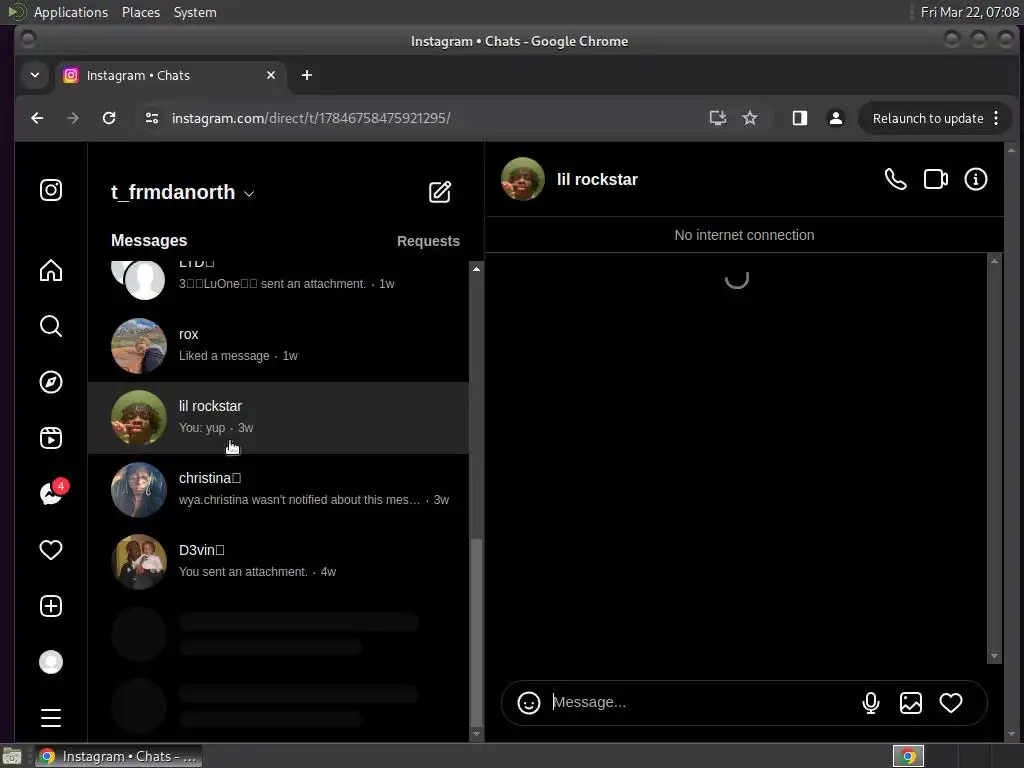Open the Explore compass icon
1024x768 pixels.
click(51, 382)
